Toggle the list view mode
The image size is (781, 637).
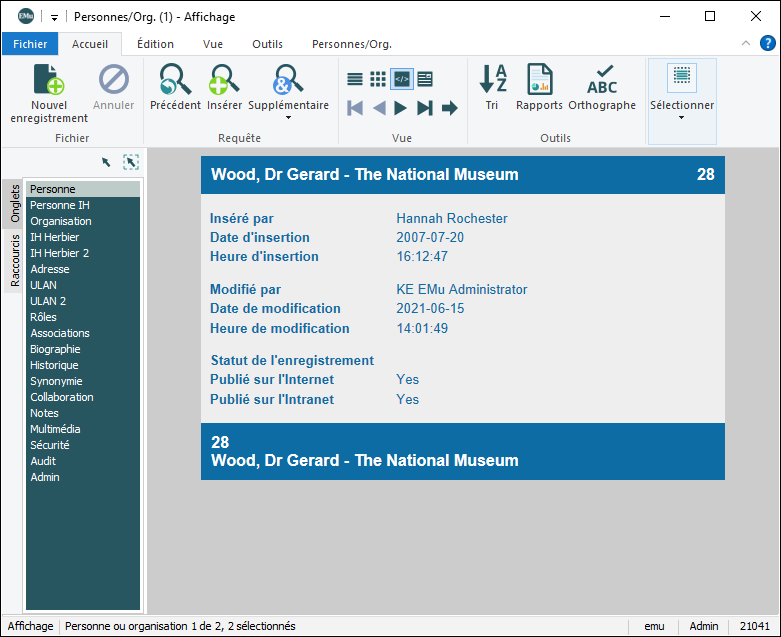(x=355, y=79)
